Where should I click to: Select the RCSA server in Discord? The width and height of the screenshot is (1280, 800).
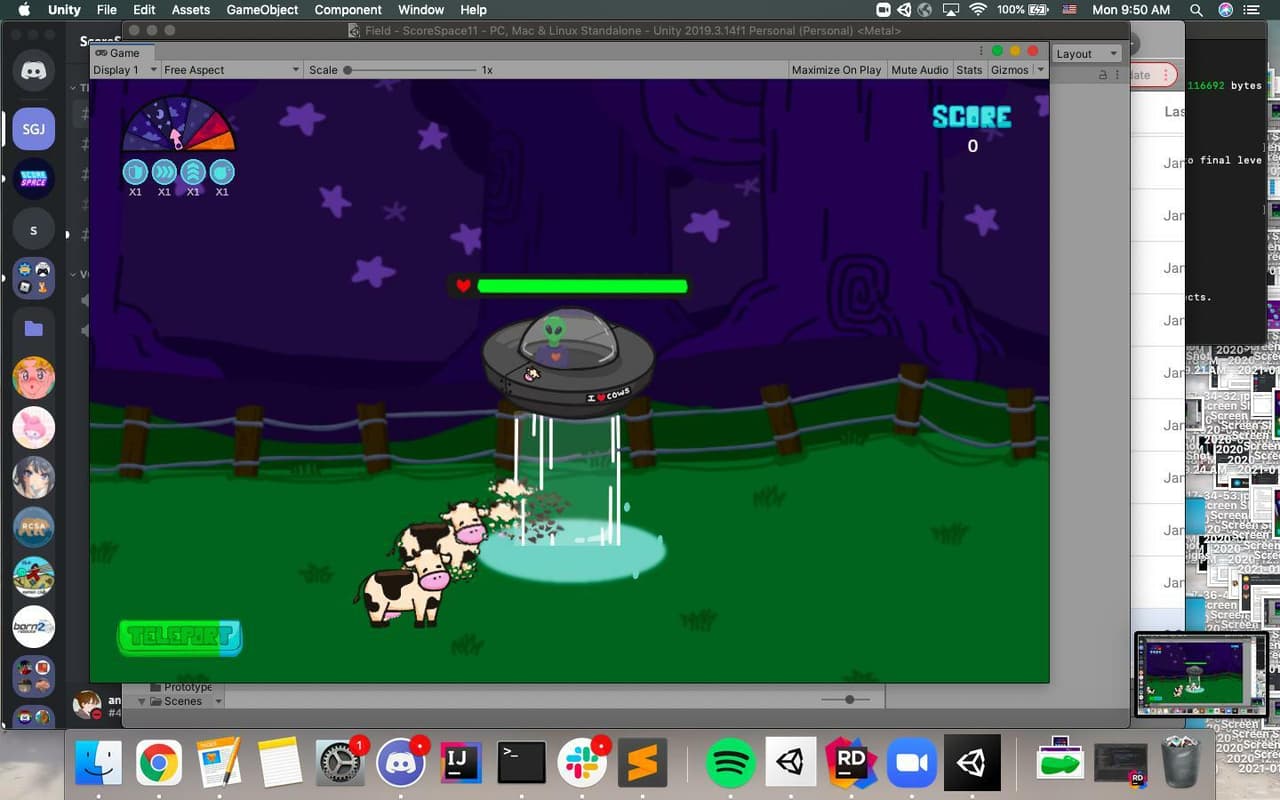33,527
